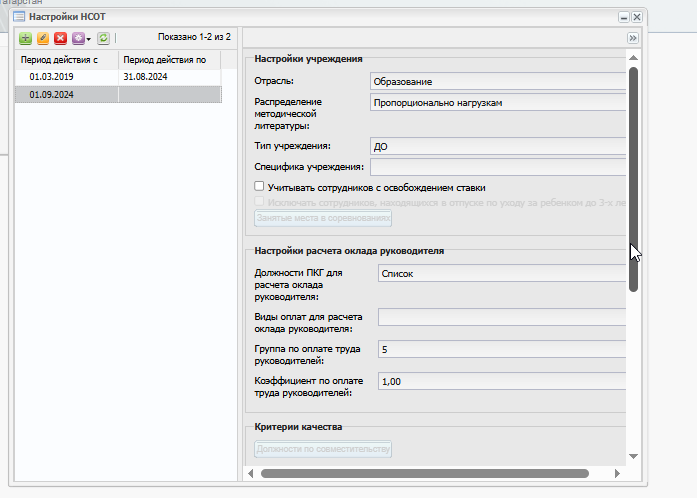Click the Критерии качества section heading
The width and height of the screenshot is (697, 498).
pos(298,427)
